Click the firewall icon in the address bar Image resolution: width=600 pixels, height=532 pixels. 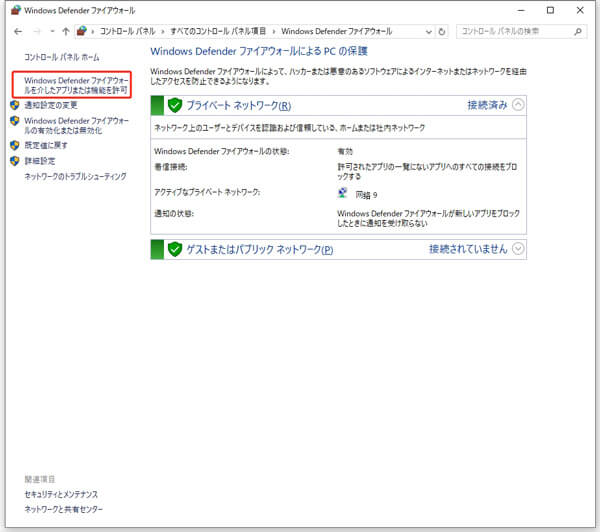[x=82, y=31]
